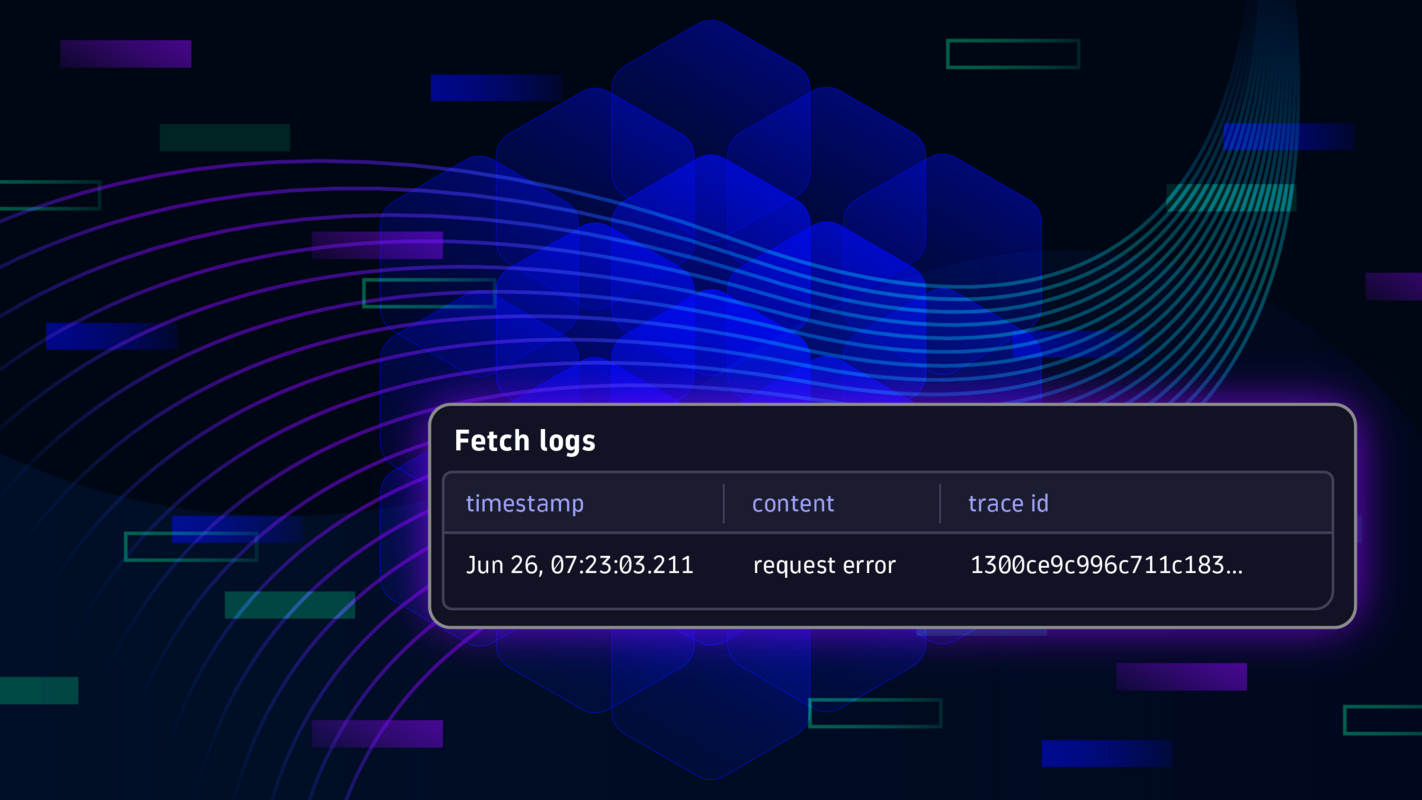
Task: Select the purple gradient bar at top left
Action: pos(125,54)
